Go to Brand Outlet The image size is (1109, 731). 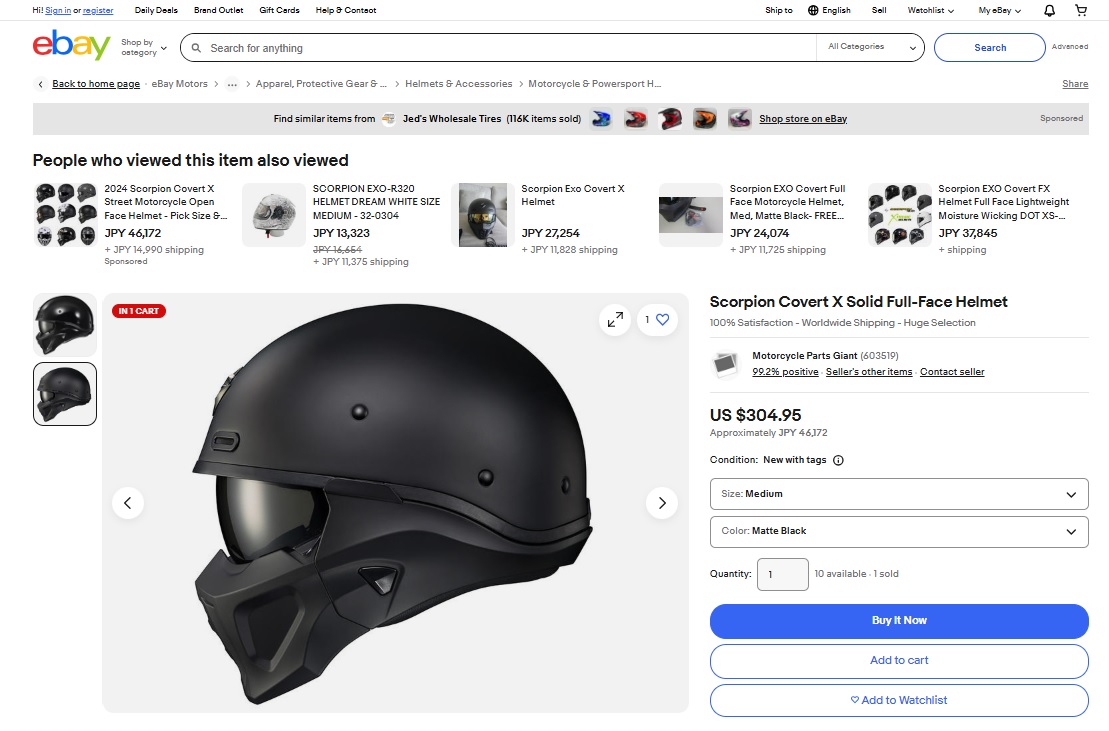(219, 11)
